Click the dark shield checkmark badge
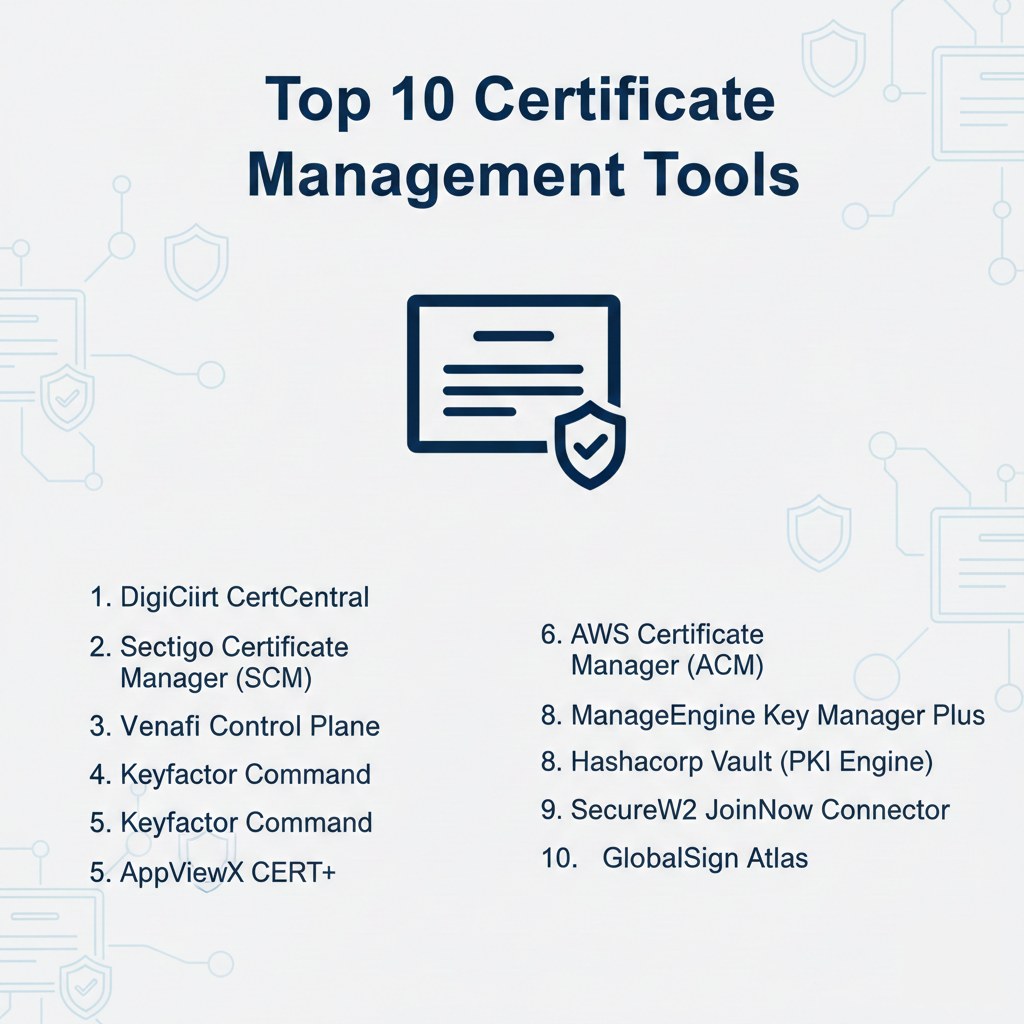1024x1024 pixels. 590,444
